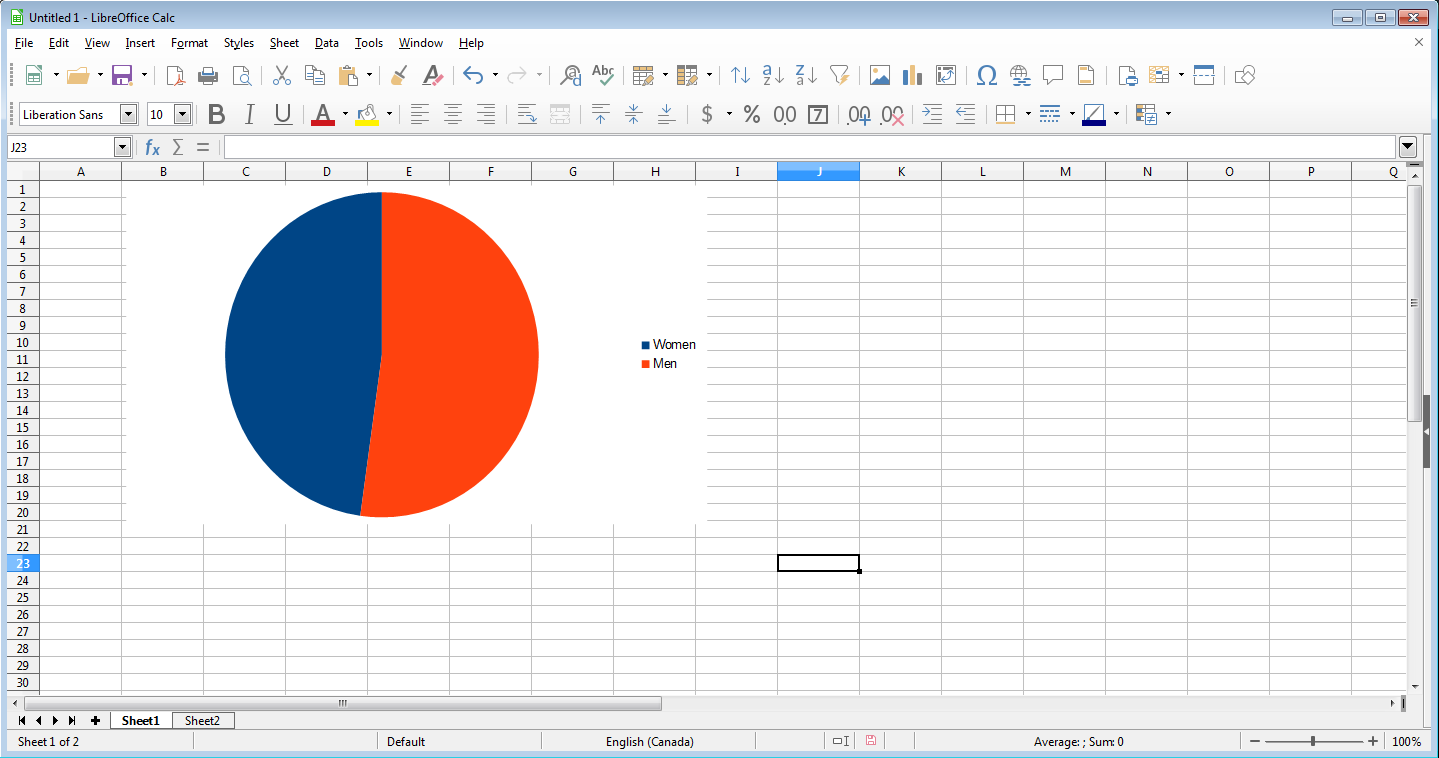Viewport: 1439px width, 758px height.
Task: Toggle Bold formatting button
Action: [216, 114]
